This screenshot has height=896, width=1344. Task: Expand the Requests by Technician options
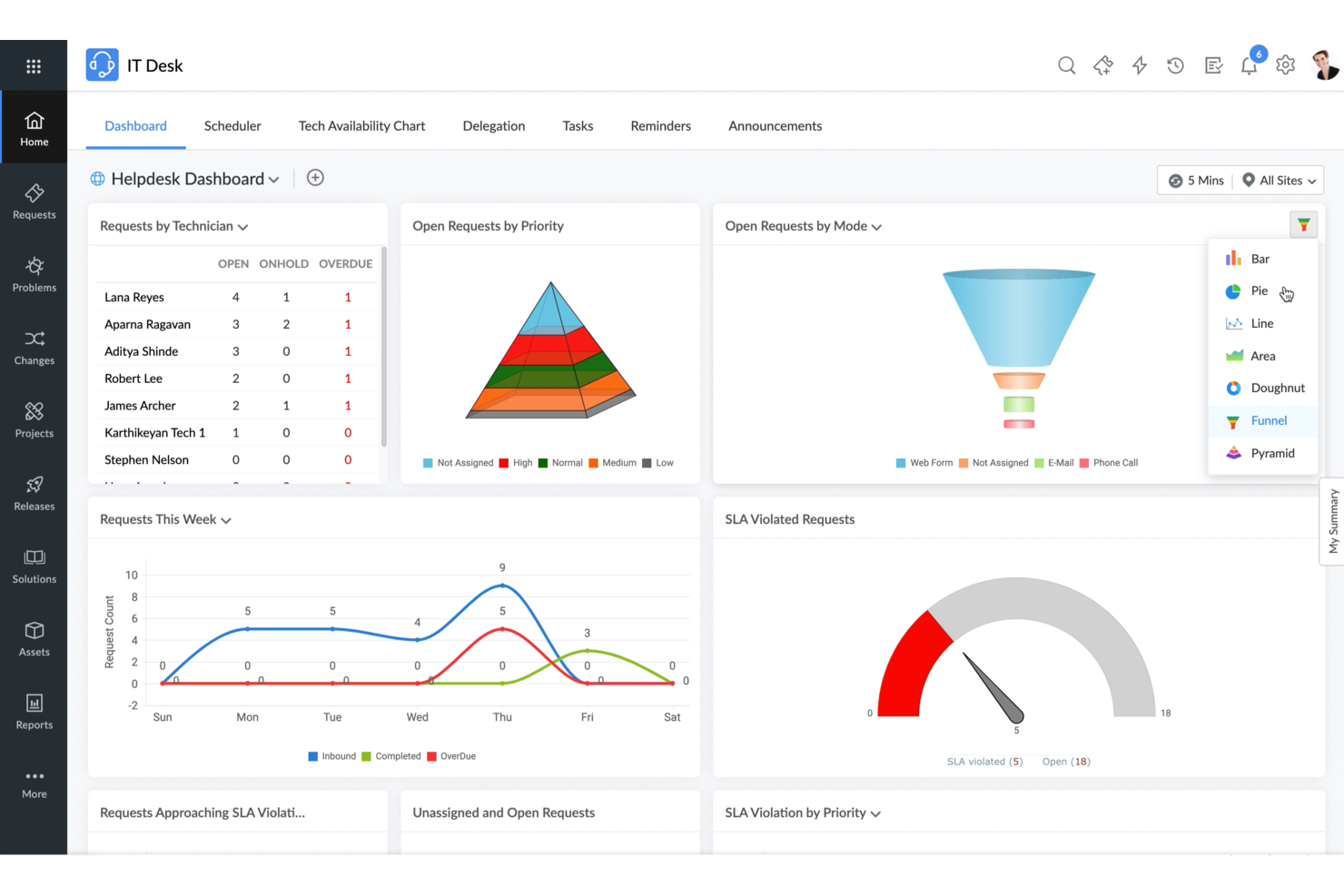(x=242, y=226)
